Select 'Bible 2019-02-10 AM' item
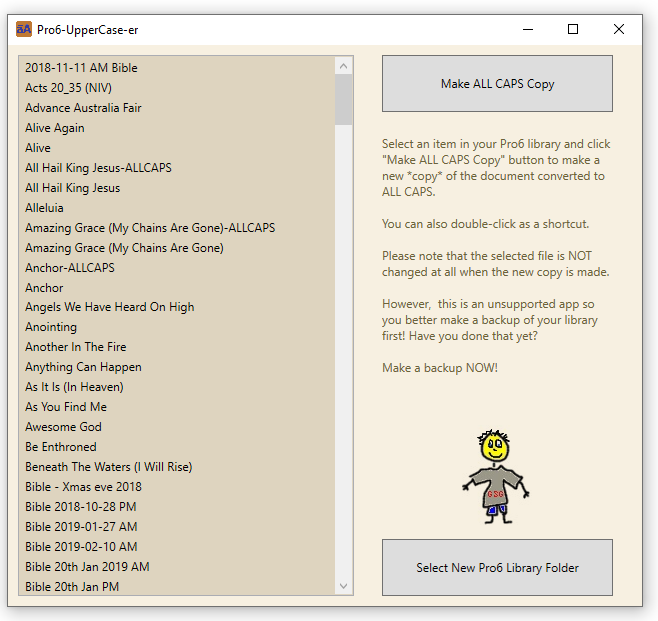 click(x=177, y=547)
